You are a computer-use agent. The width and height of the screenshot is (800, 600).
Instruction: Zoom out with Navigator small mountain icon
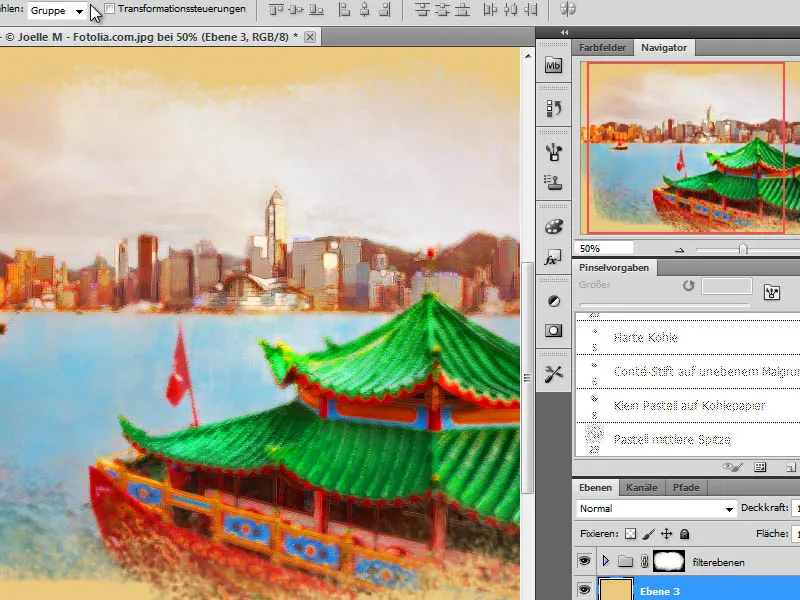point(679,250)
